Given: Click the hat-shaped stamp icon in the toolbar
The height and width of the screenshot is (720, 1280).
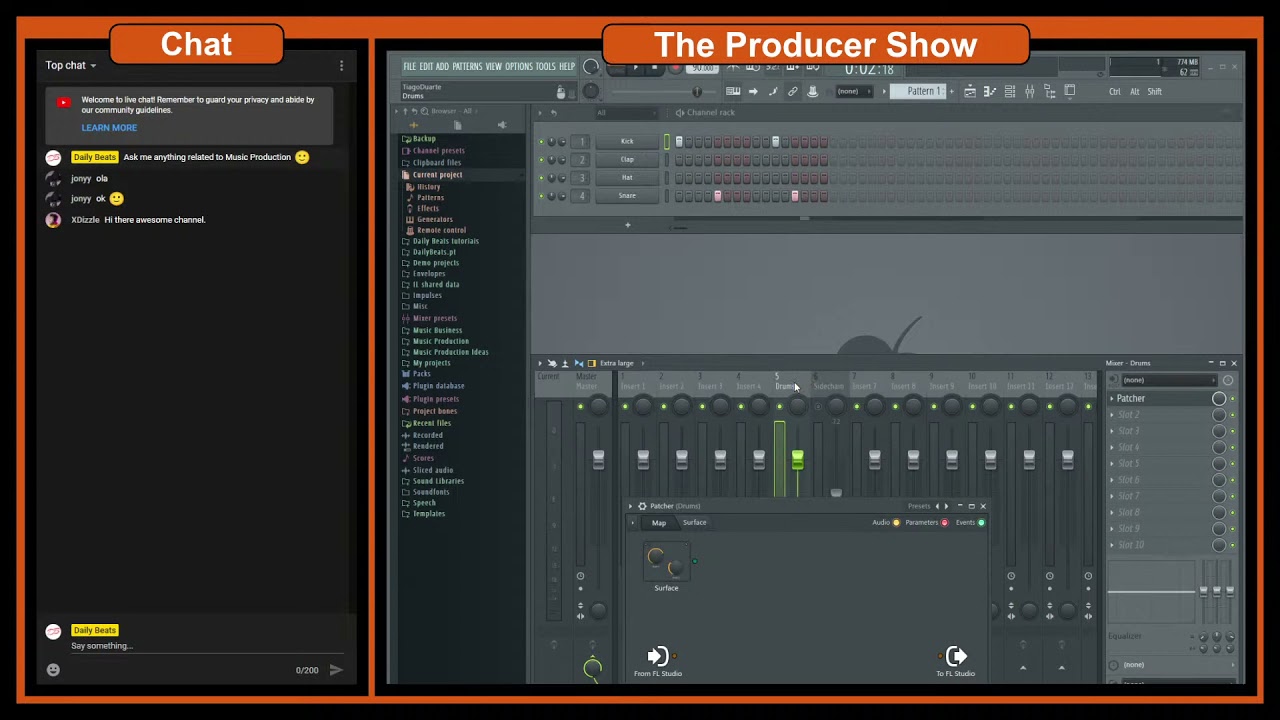Looking at the screenshot, I should 812,92.
